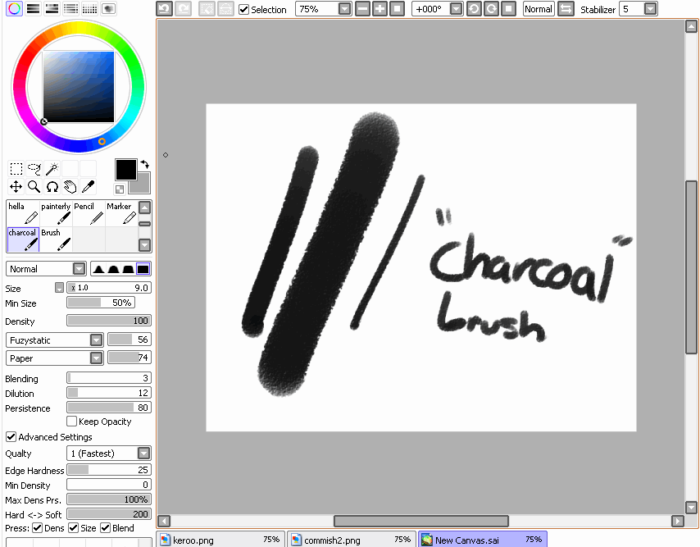
Task: Show the RGB slider panel
Action: (x=33, y=8)
